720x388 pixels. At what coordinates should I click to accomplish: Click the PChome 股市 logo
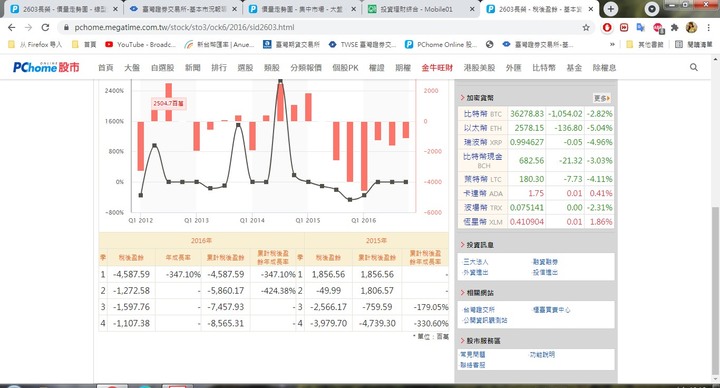tap(46, 67)
